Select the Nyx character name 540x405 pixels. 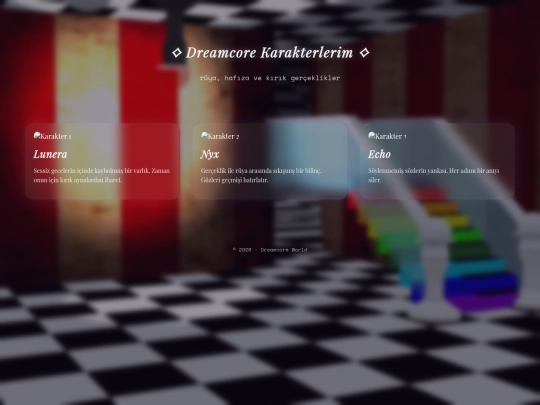coord(210,154)
